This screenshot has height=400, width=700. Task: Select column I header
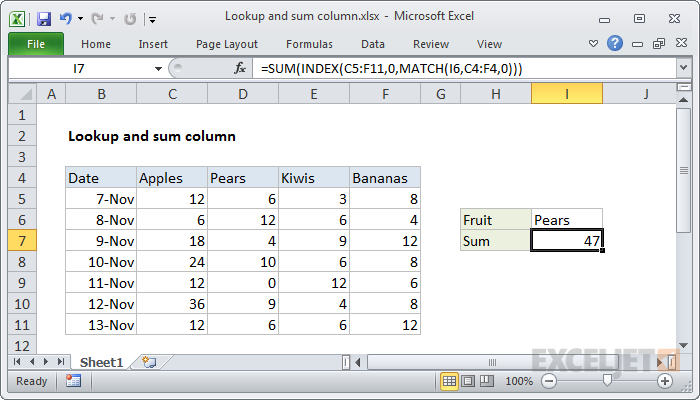point(567,94)
